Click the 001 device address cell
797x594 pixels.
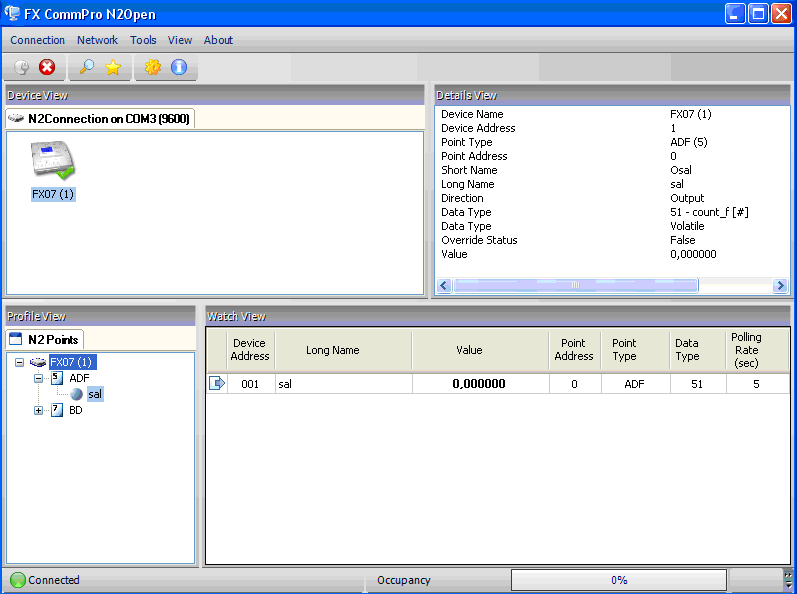coord(250,384)
